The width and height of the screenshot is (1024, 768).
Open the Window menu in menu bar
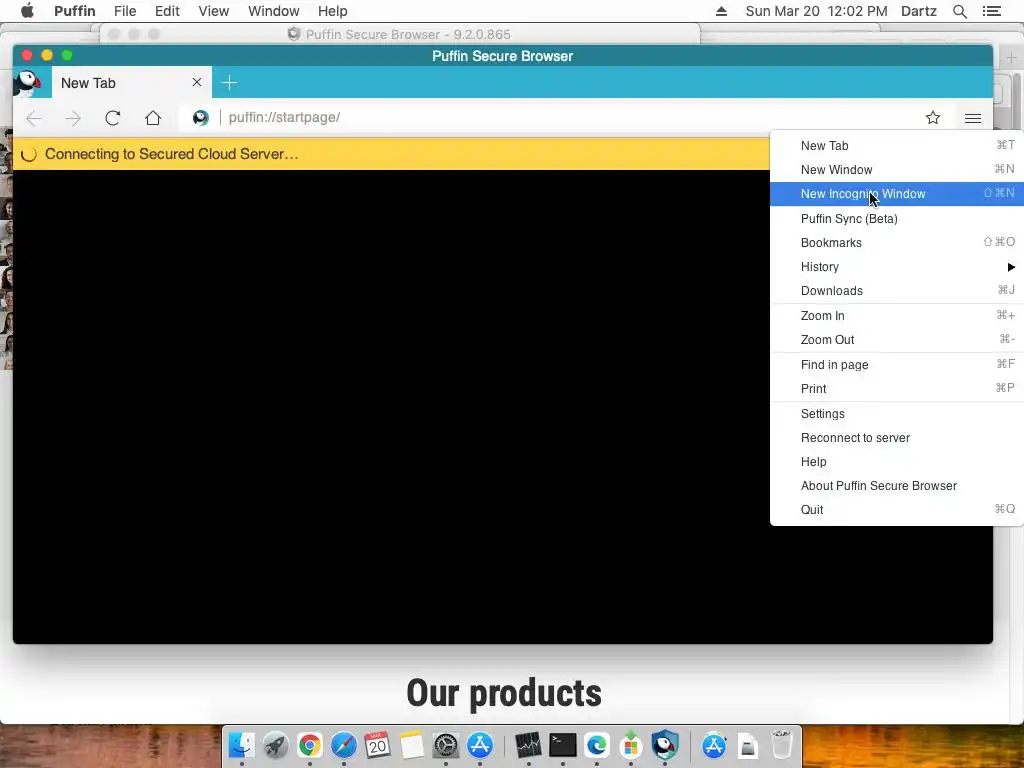274,11
